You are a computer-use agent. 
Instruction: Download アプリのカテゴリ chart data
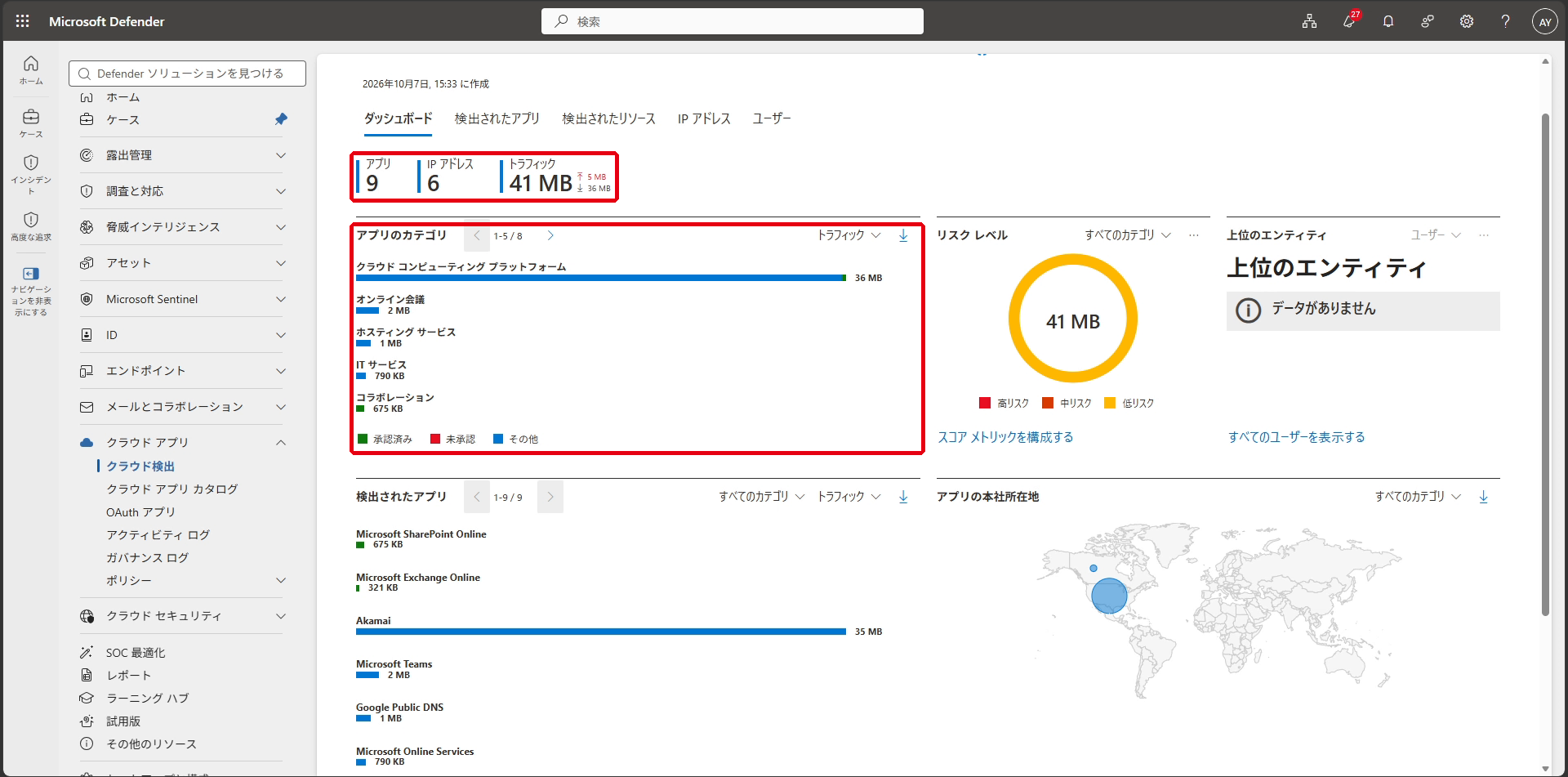tap(903, 235)
